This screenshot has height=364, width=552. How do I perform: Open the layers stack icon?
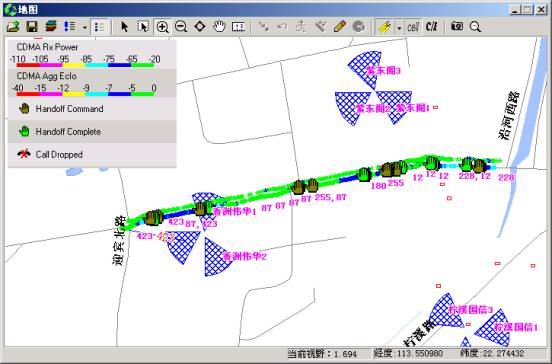51,27
